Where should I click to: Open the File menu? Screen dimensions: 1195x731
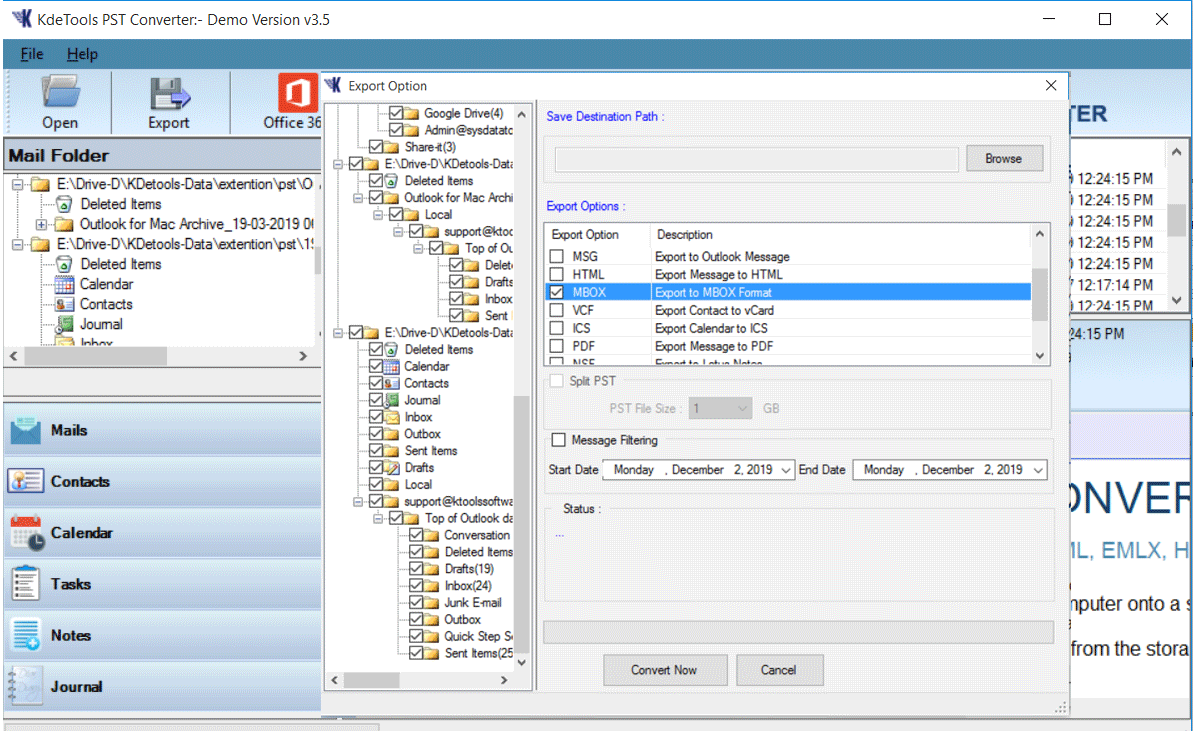31,54
